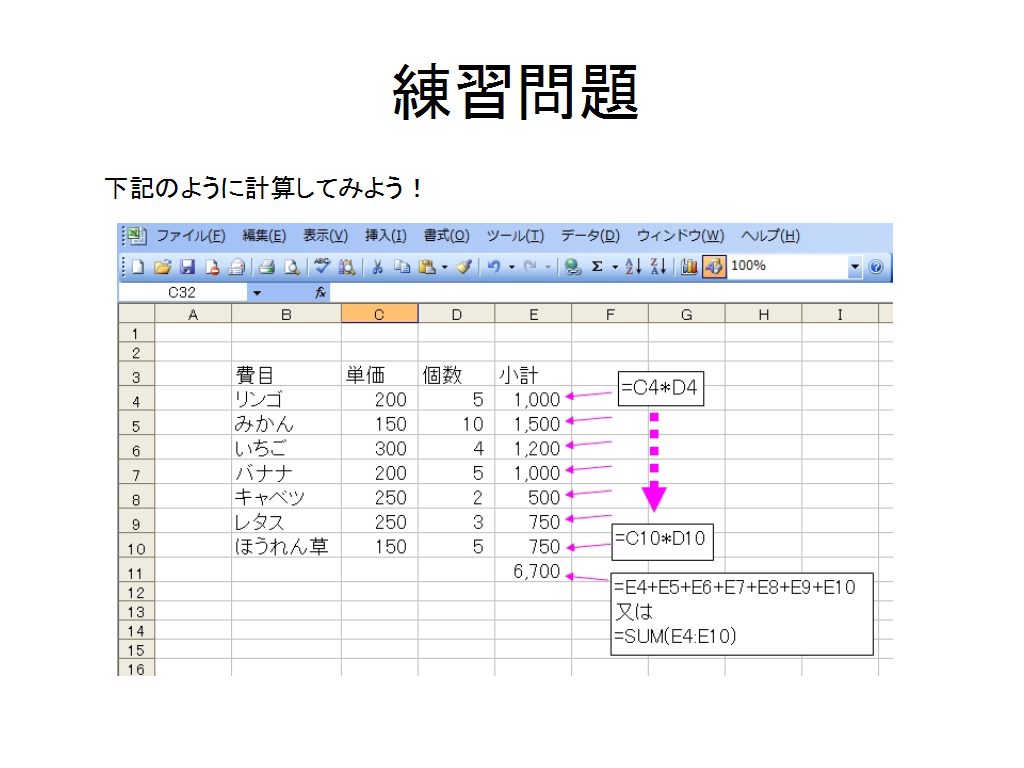Open the Name Box dropdown arrow
The width and height of the screenshot is (1024, 768).
pos(256,293)
